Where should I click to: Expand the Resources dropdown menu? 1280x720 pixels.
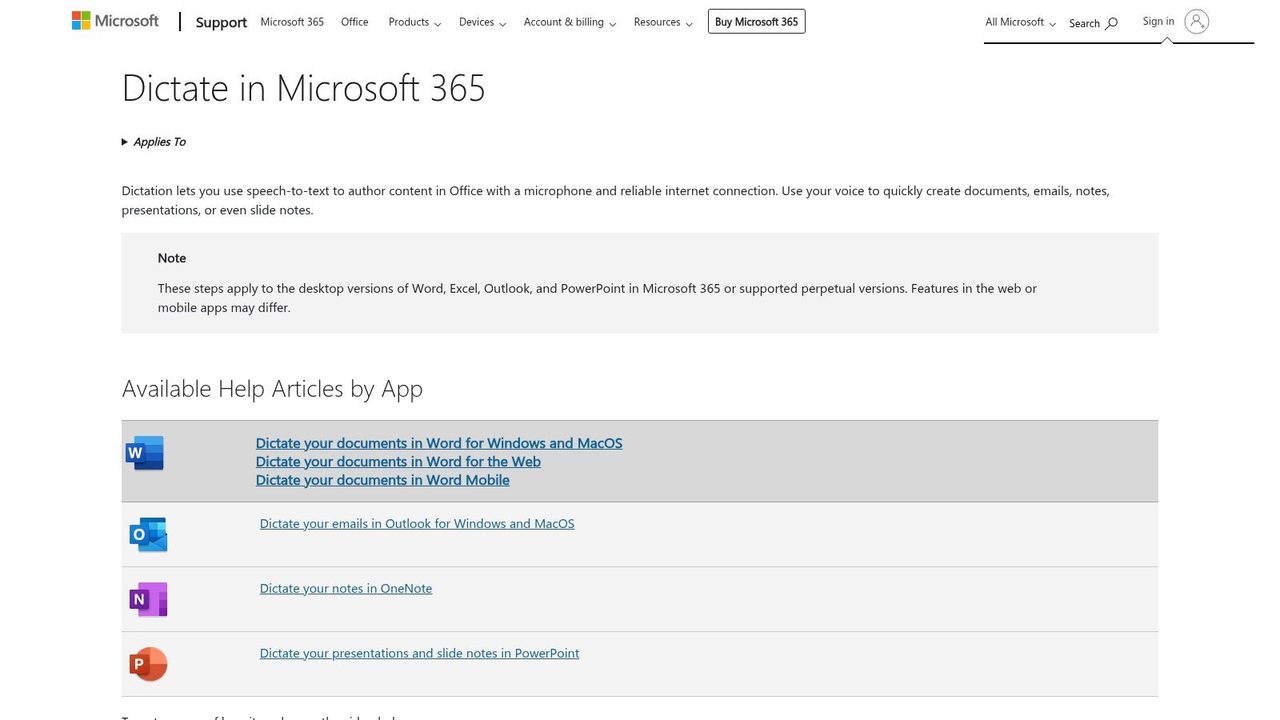[x=663, y=22]
